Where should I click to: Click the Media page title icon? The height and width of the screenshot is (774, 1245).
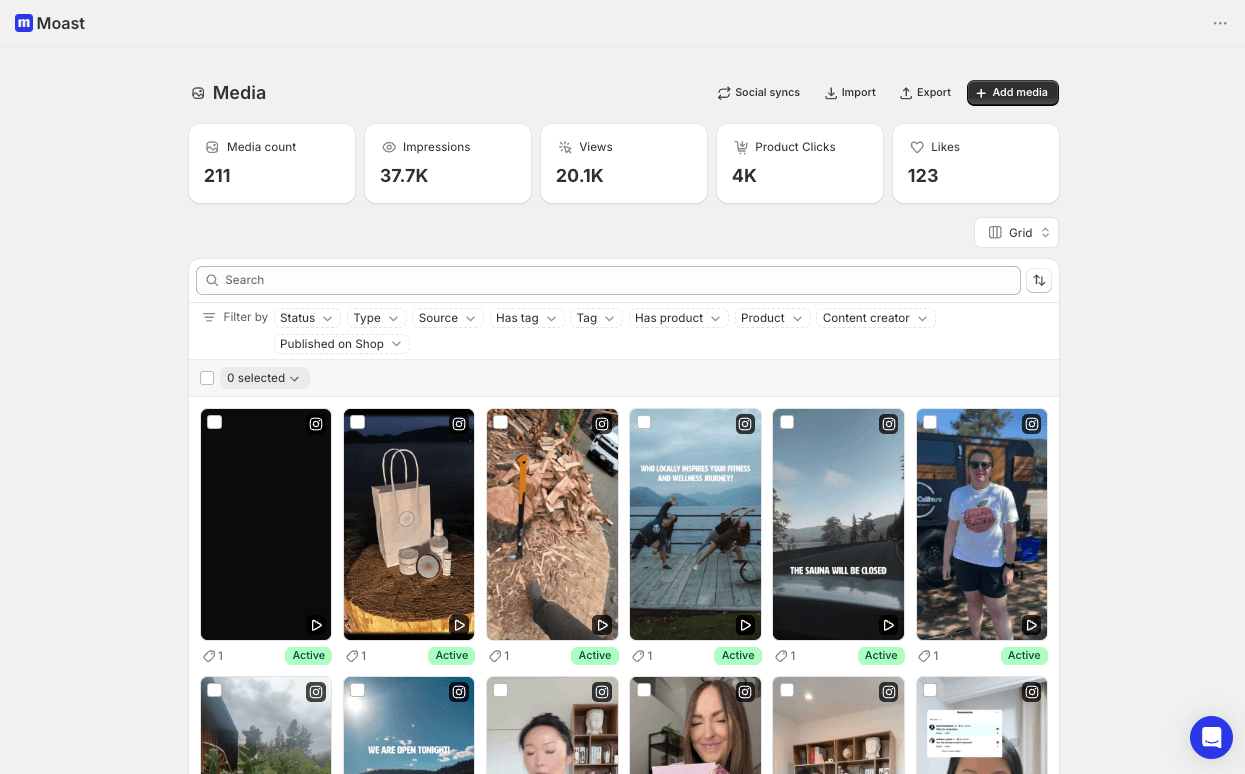coord(198,93)
